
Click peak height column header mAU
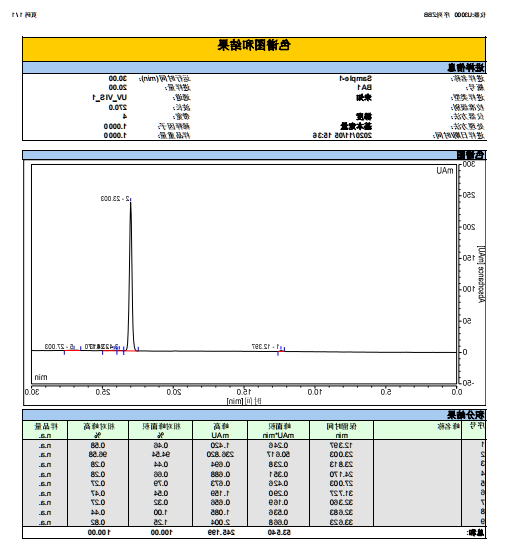pos(221,430)
